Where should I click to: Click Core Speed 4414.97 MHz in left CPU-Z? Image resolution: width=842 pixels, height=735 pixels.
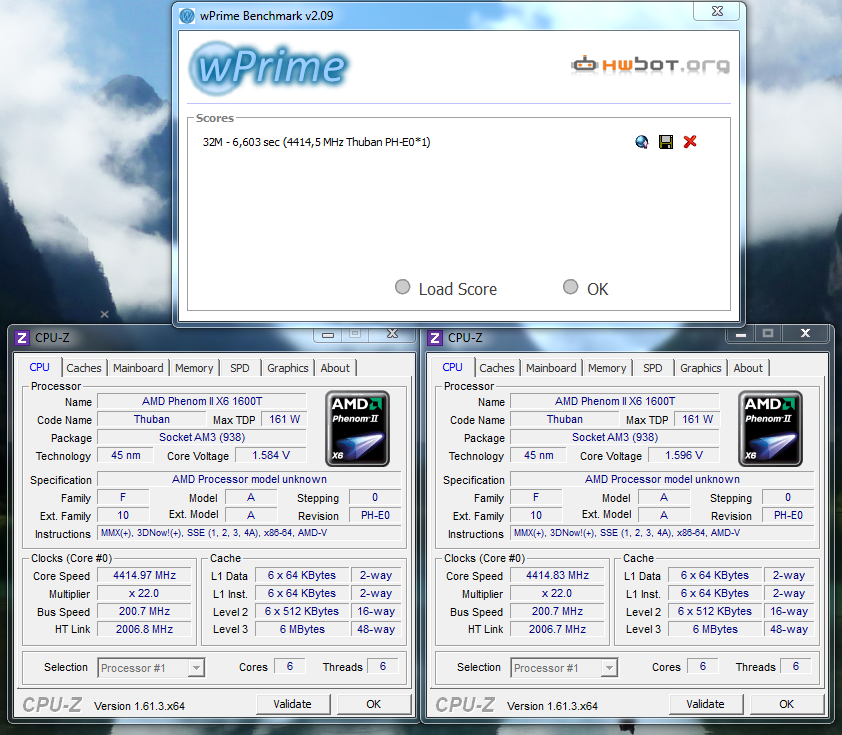144,576
